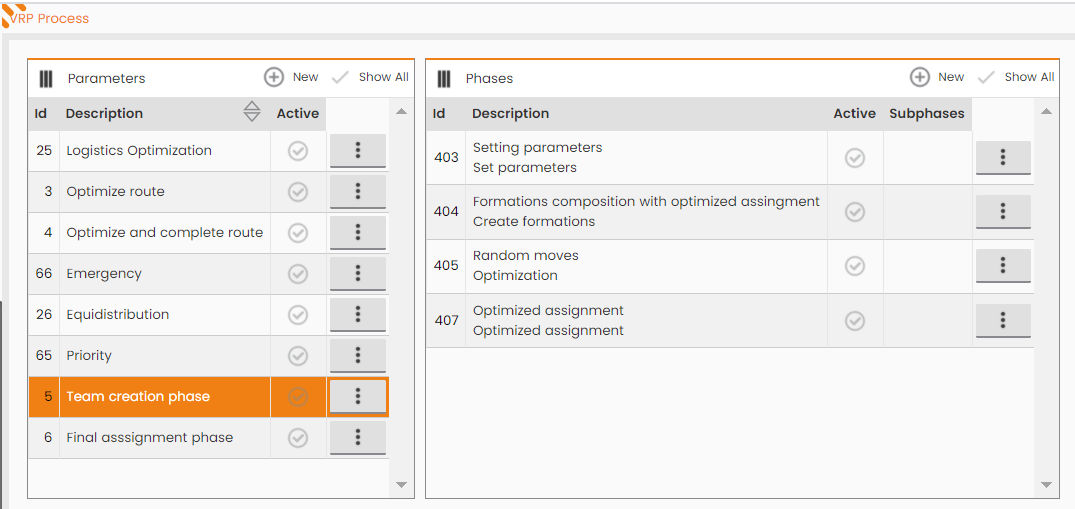This screenshot has height=509, width=1075.
Task: Toggle Active check for Formations composition phase
Action: click(x=854, y=212)
